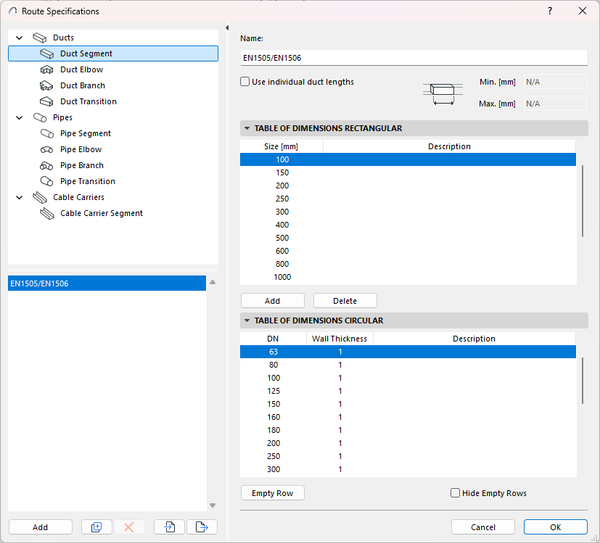Select the Pipe Transition tree item
Screen dimensions: 600x543
[87, 182]
